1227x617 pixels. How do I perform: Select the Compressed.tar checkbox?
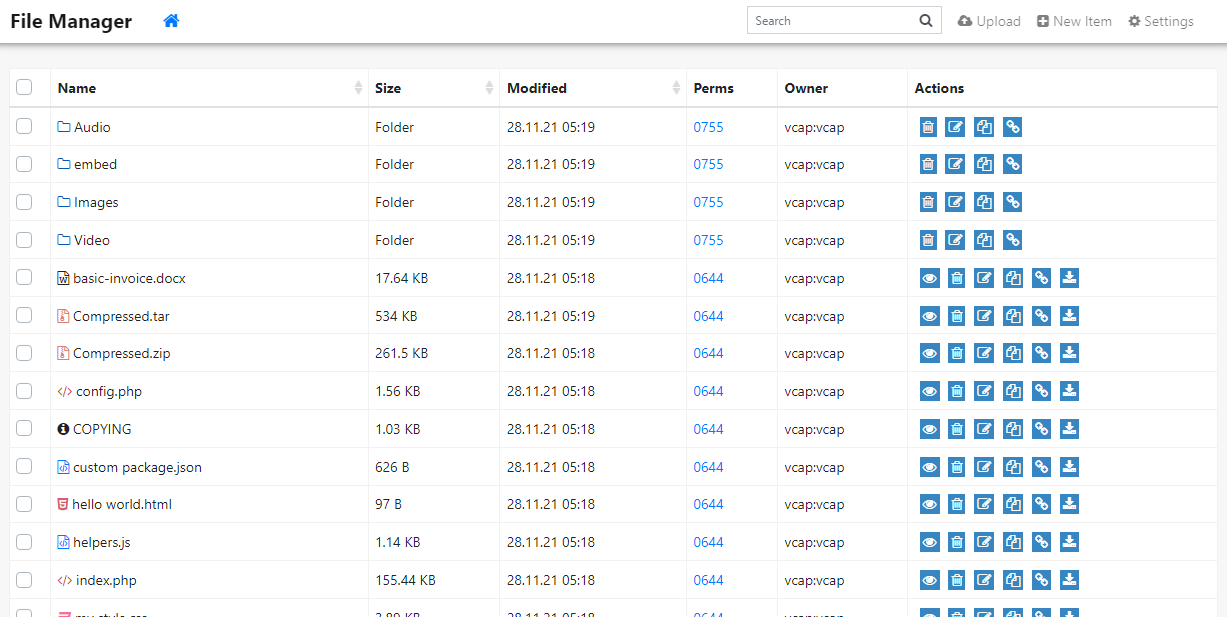(x=24, y=315)
